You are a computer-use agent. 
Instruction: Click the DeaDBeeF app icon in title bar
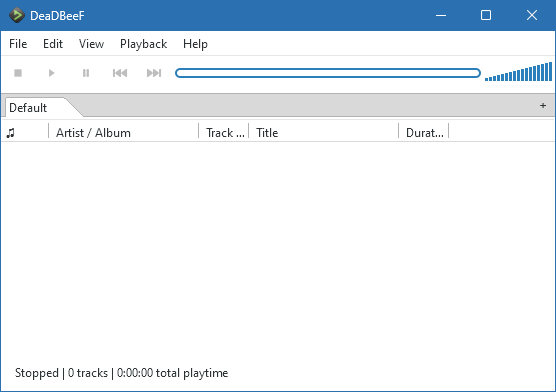pos(17,15)
